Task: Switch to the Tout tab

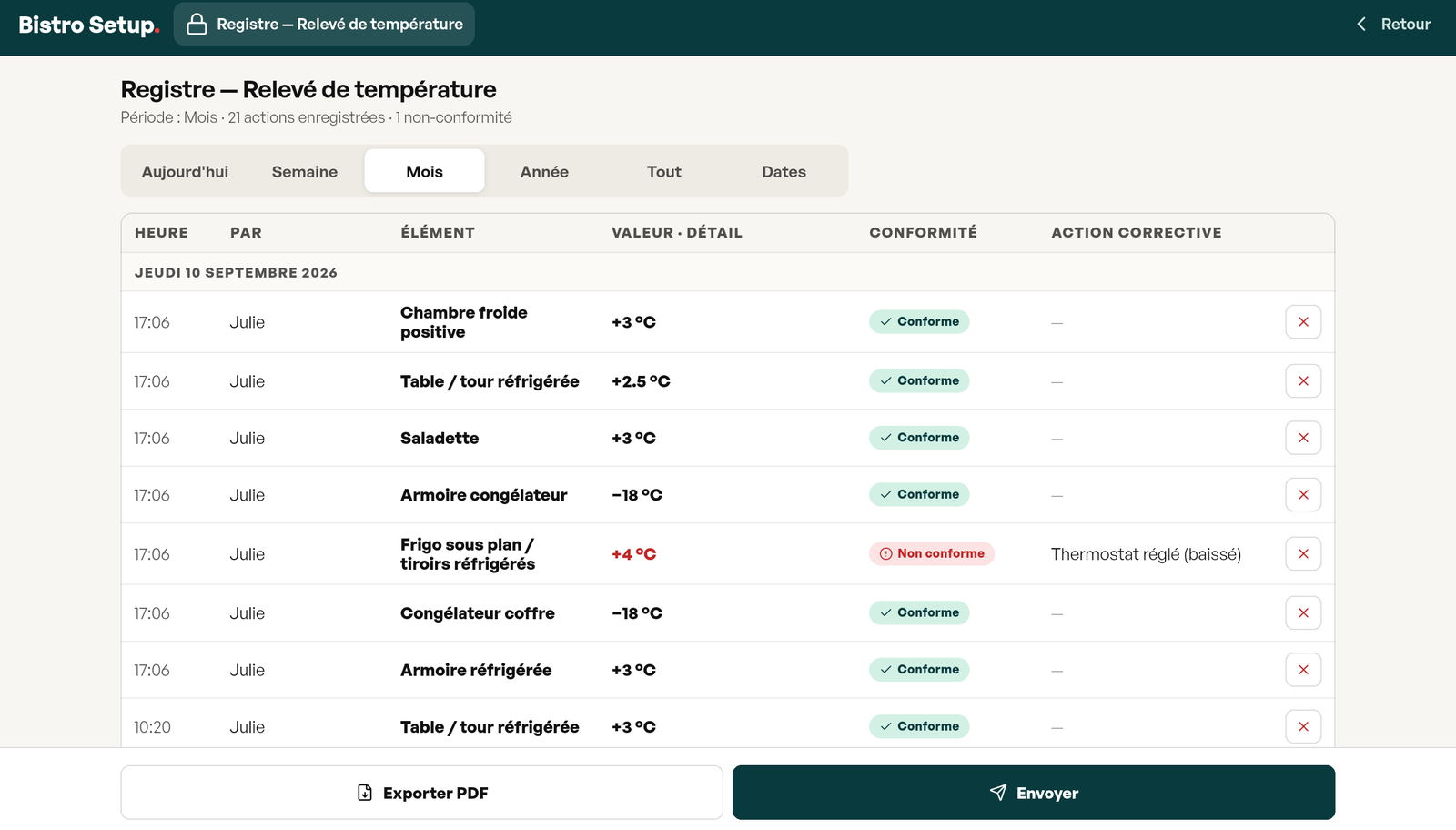Action: [664, 172]
